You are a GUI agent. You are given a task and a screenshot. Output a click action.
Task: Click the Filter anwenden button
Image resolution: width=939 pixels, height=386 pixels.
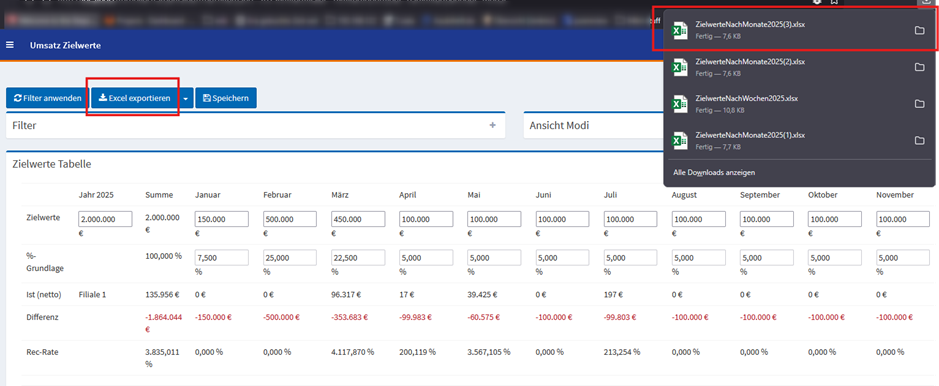pos(47,98)
